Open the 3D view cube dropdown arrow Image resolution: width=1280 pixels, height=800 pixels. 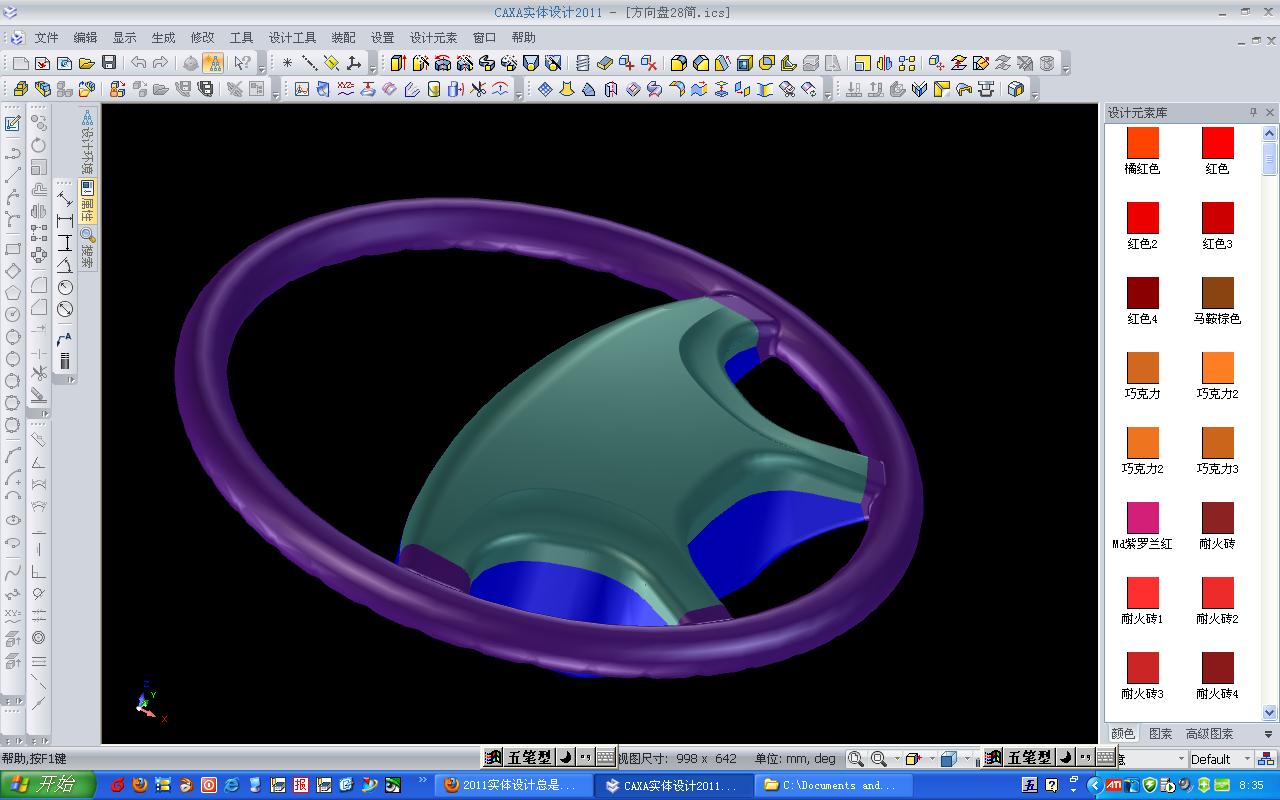point(969,759)
